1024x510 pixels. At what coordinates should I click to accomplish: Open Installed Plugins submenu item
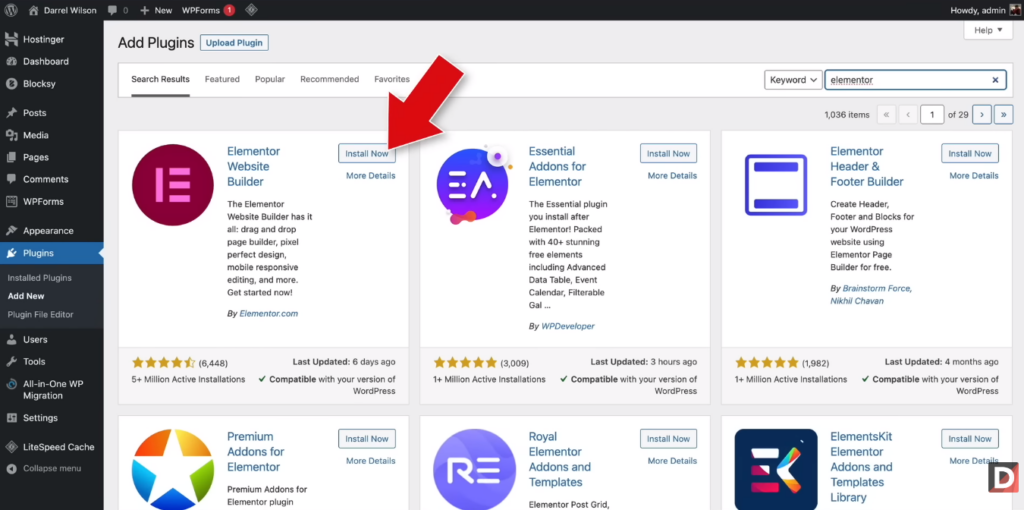39,278
